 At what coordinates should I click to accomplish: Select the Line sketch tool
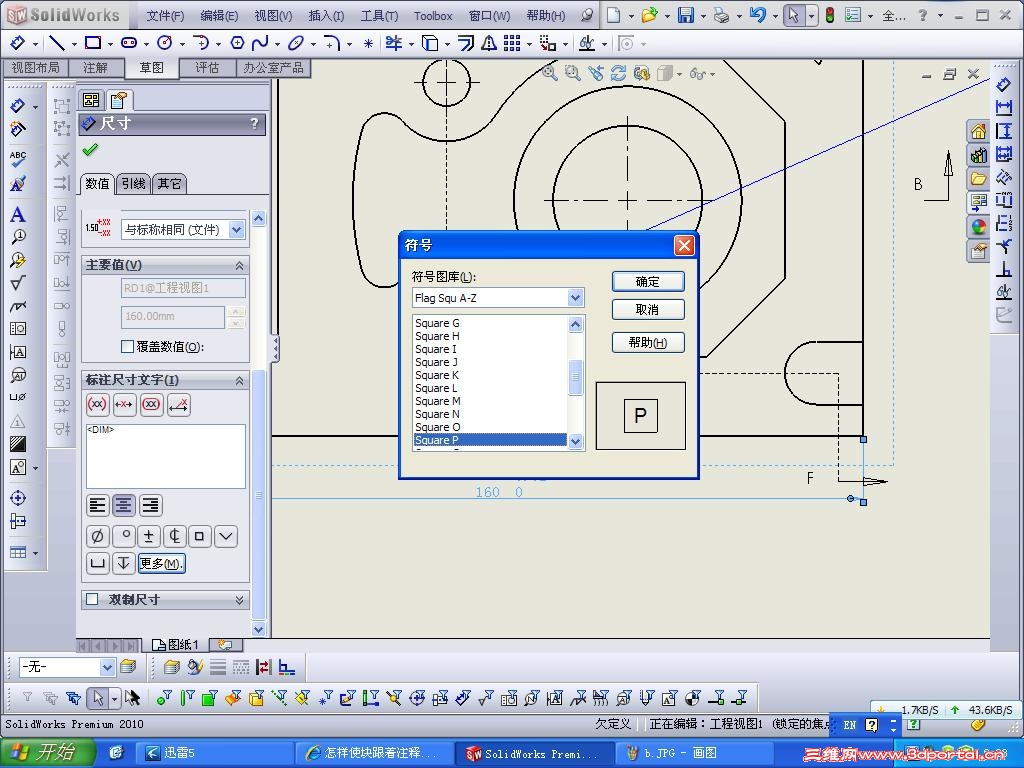[x=56, y=43]
